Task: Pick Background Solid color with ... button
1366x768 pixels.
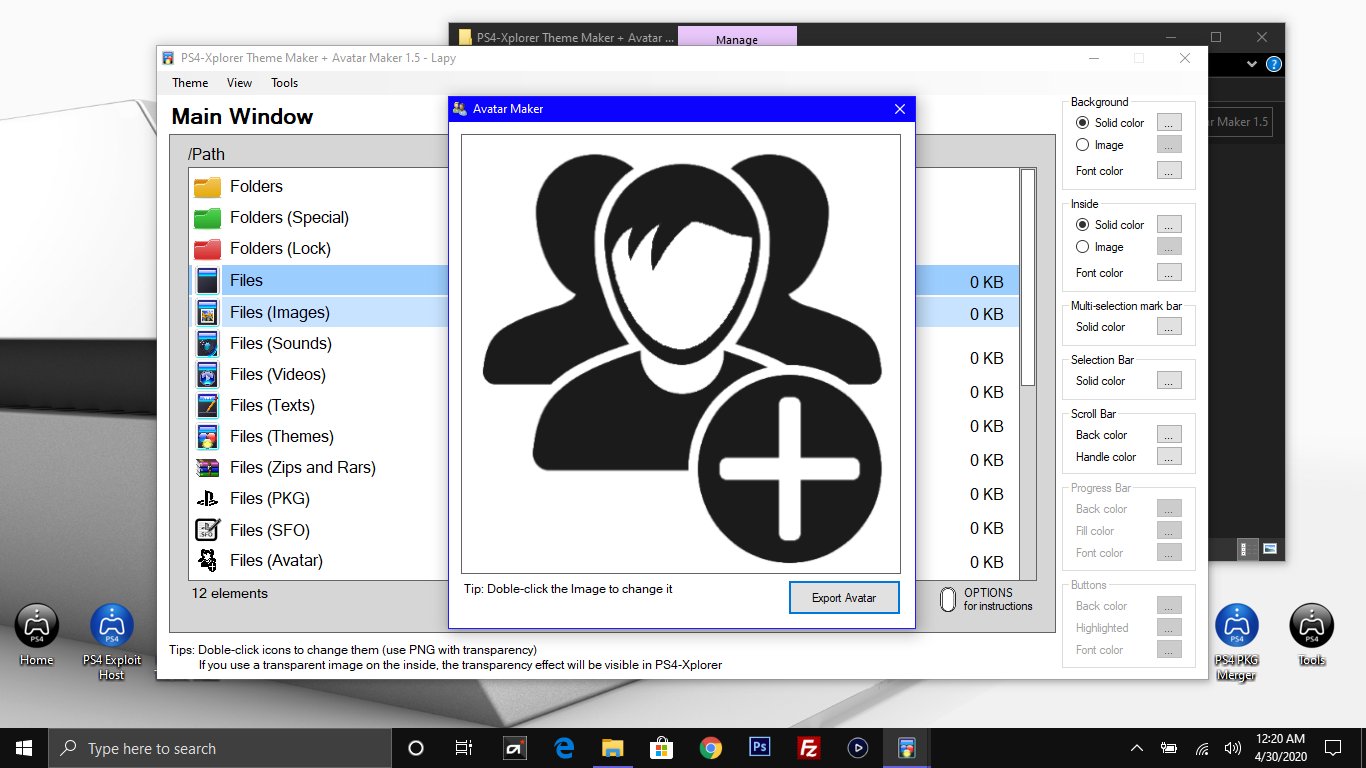Action: pos(1169,123)
